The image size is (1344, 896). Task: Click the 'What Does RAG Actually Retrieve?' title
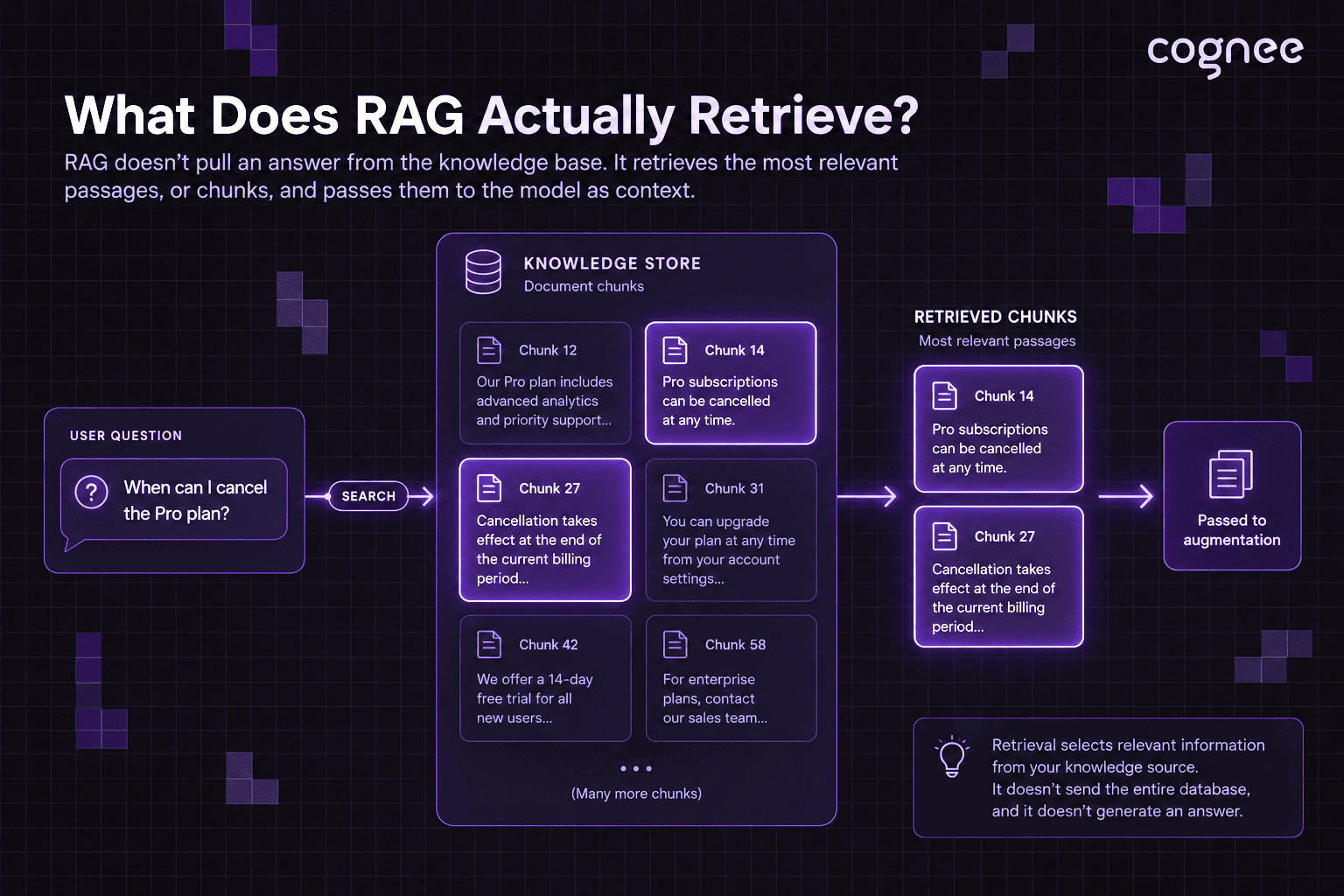coord(492,115)
